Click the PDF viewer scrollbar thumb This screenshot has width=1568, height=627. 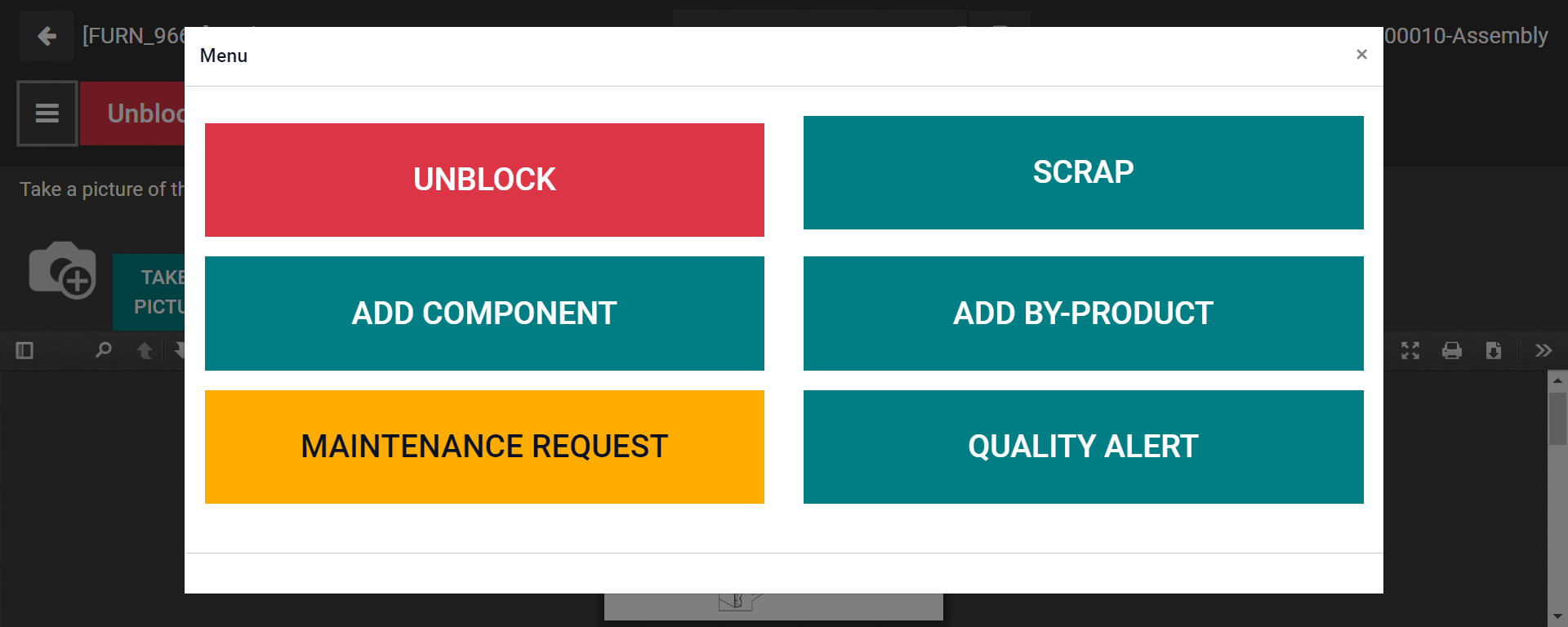(x=1557, y=419)
